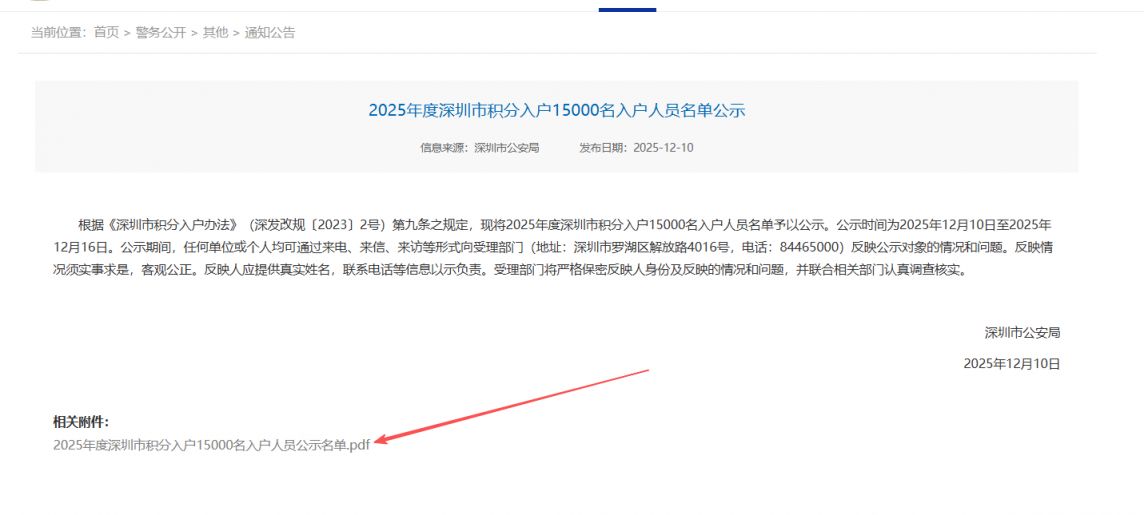Click the 2025年12月10日 date under the signature
The image size is (1144, 515).
pyautogui.click(x=1011, y=364)
